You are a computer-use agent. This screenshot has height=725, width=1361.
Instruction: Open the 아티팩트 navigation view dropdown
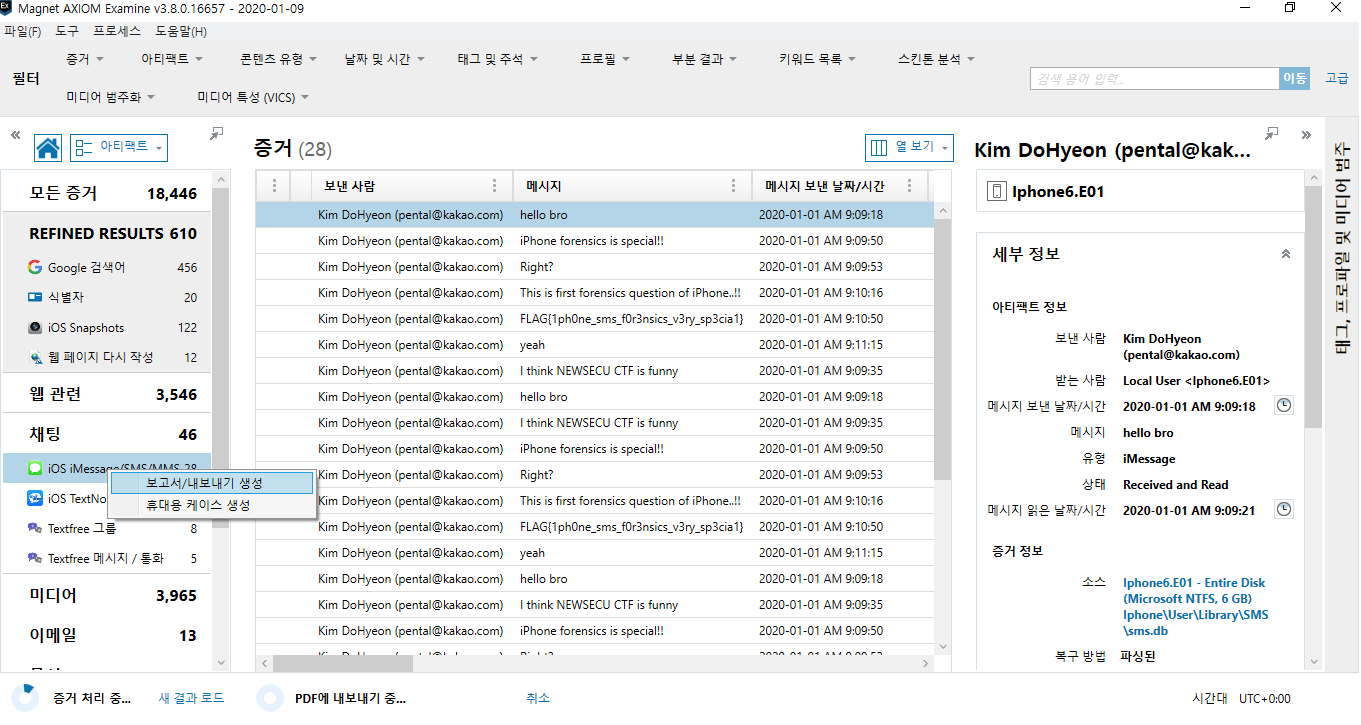118,147
